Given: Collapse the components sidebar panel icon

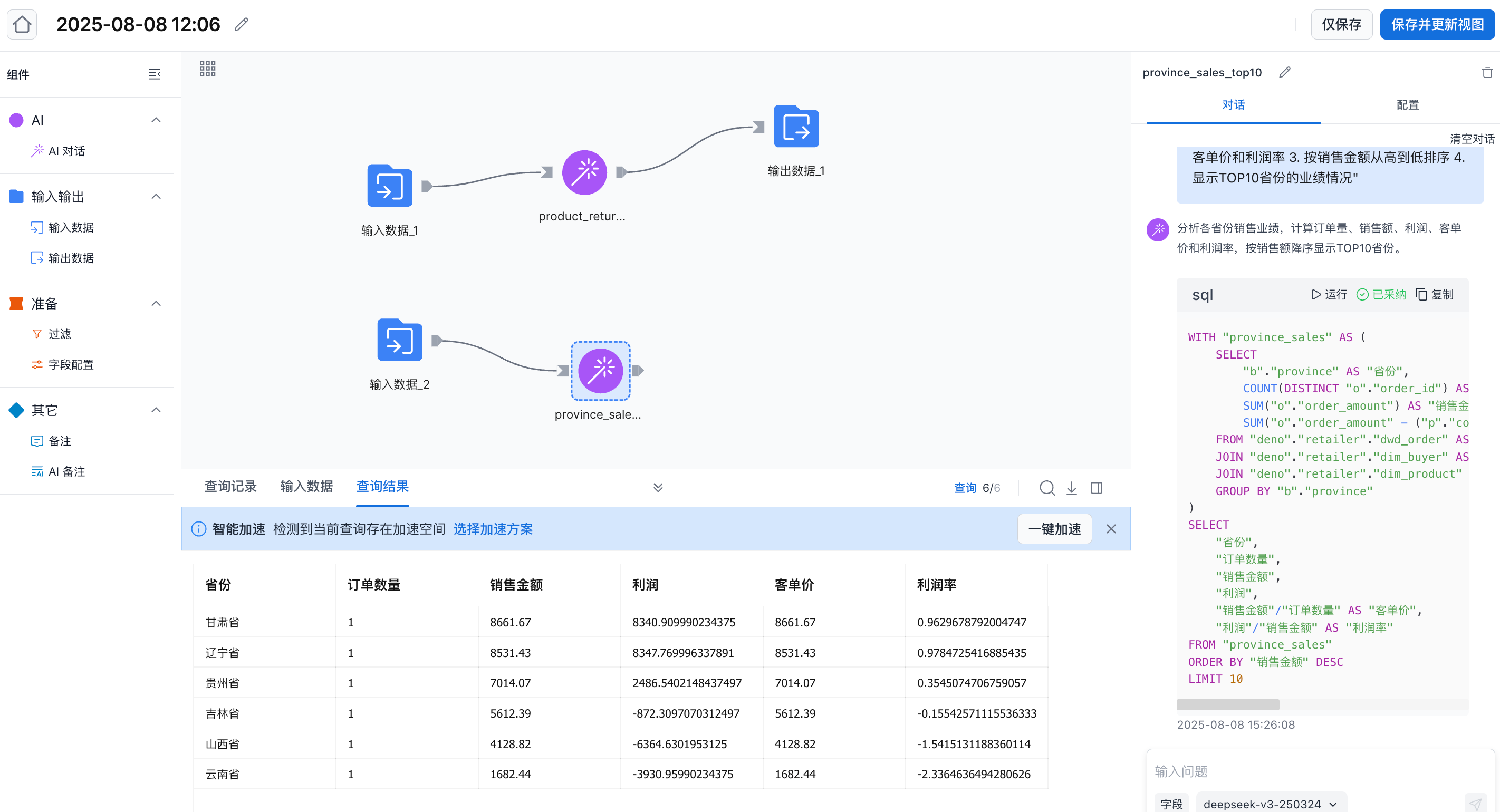Looking at the screenshot, I should tap(155, 74).
